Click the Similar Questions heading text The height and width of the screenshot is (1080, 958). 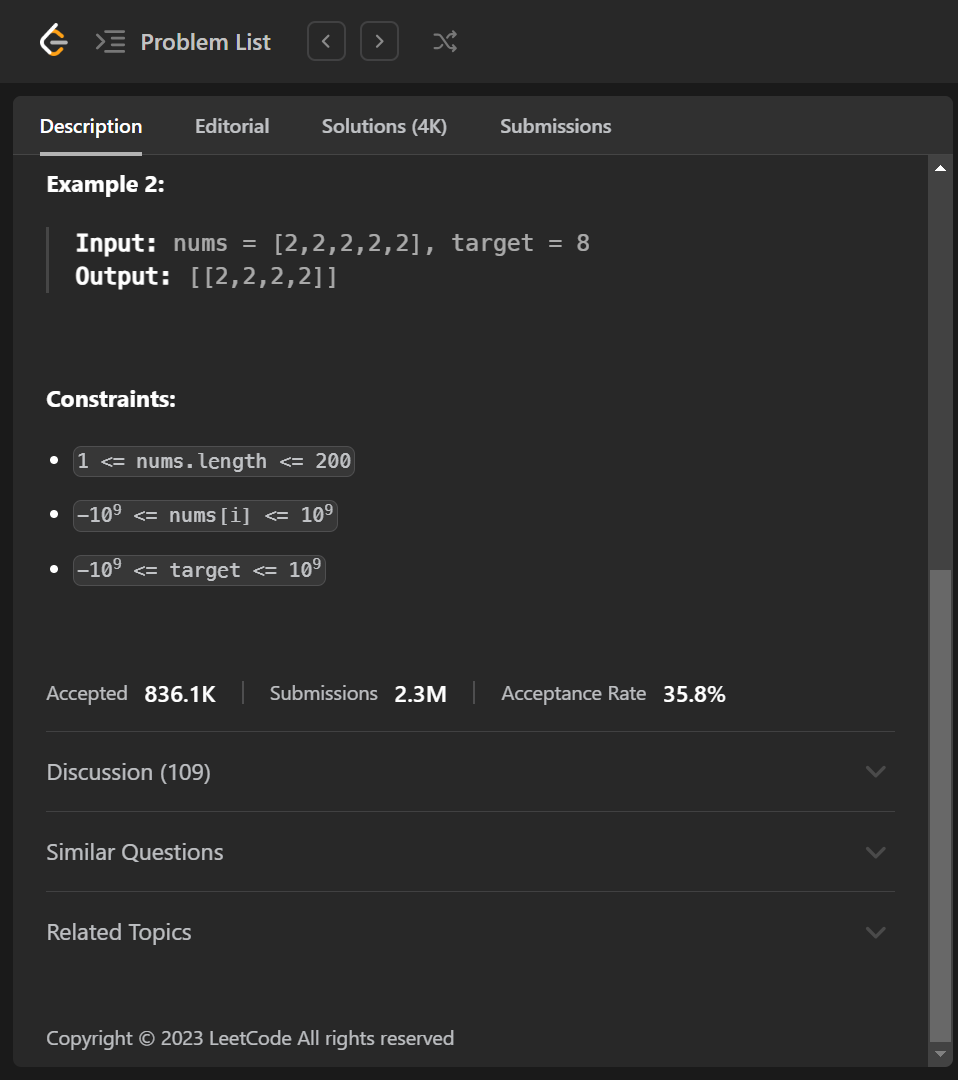click(135, 852)
